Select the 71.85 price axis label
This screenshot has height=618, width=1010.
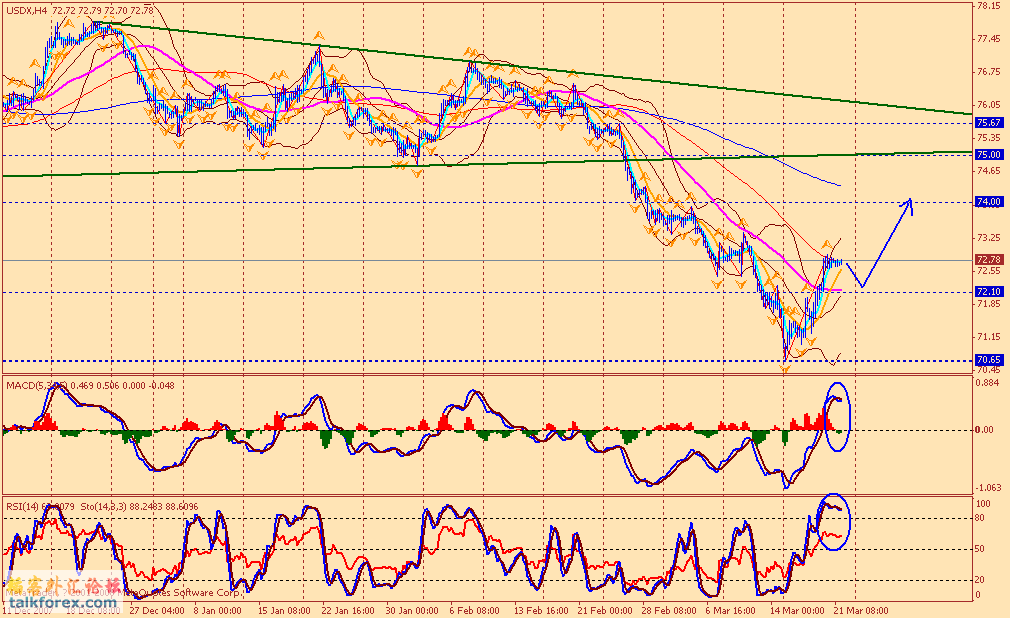988,303
